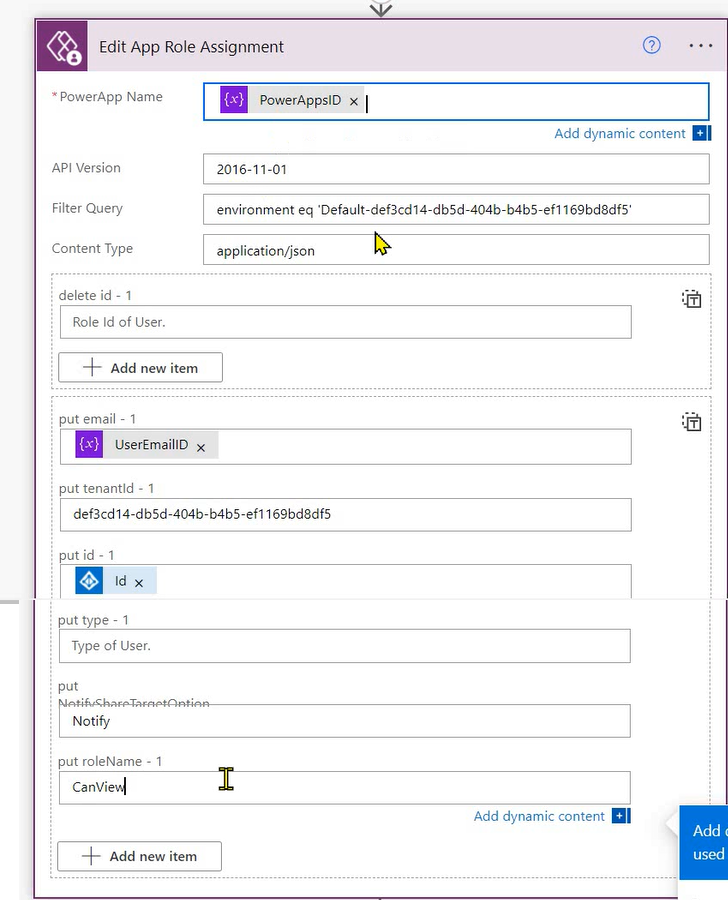
Task: Click the Filter Query input field
Action: click(456, 210)
